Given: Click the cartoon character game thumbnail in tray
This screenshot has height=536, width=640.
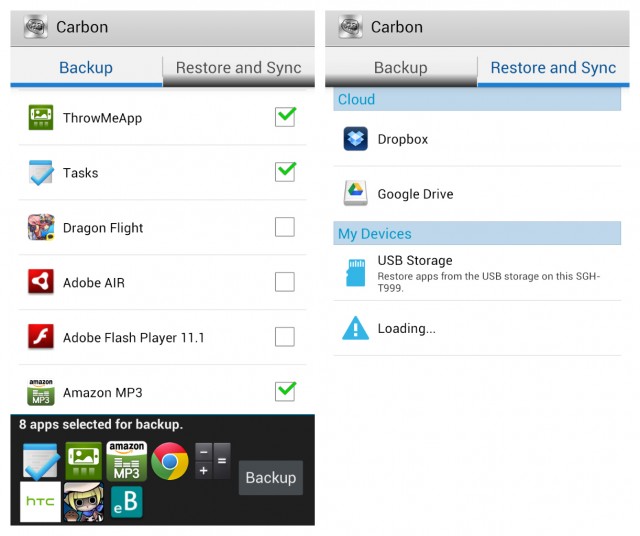Looking at the screenshot, I should pyautogui.click(x=84, y=501).
